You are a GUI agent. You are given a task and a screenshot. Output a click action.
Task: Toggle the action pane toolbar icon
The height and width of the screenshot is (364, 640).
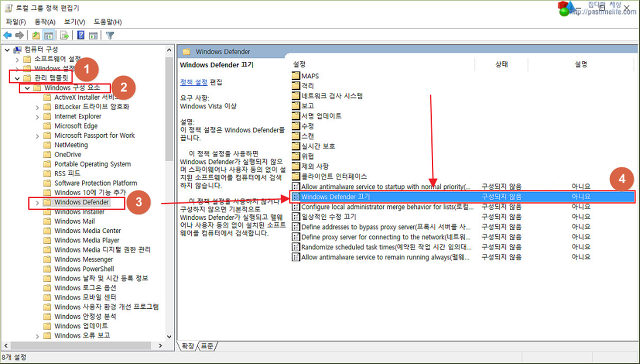click(x=93, y=36)
